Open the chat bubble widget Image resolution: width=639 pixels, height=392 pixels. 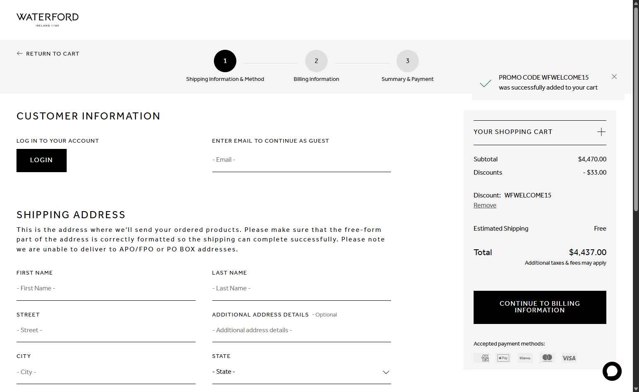(612, 371)
